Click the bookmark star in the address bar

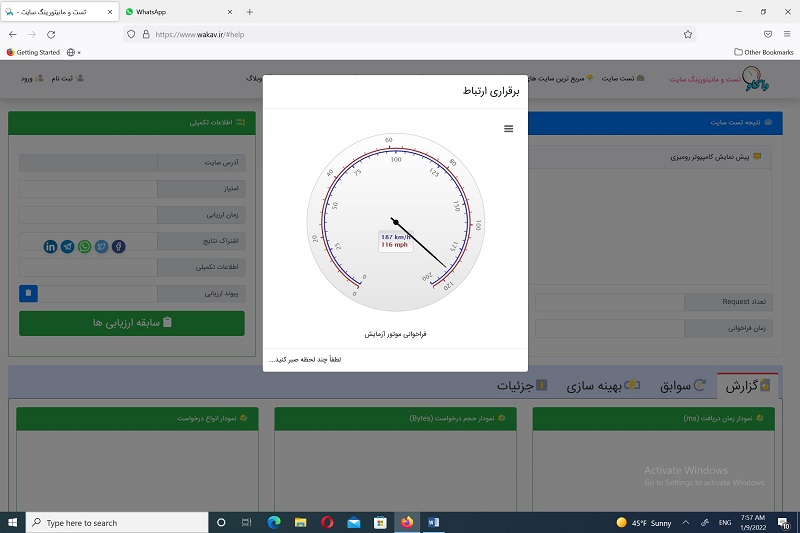(x=688, y=33)
